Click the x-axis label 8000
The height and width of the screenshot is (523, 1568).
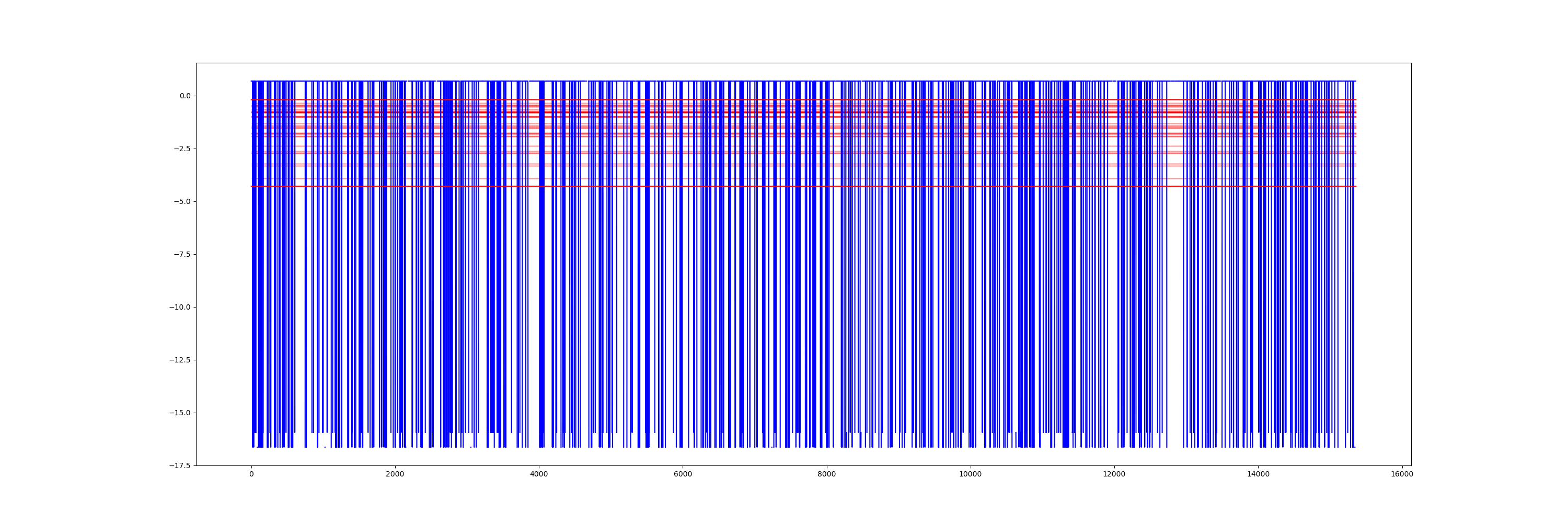pyautogui.click(x=827, y=475)
